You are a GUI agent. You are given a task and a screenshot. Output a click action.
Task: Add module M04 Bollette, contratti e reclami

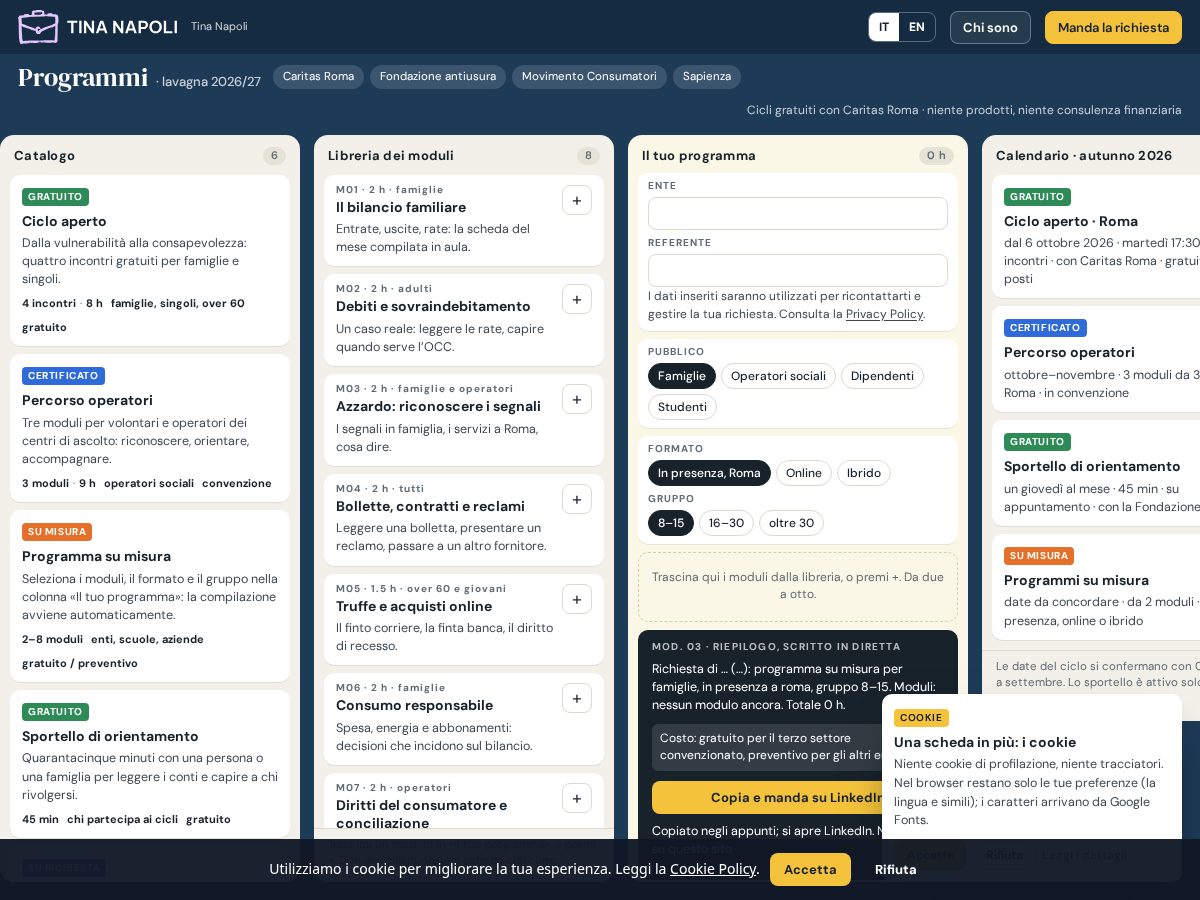[x=577, y=499]
